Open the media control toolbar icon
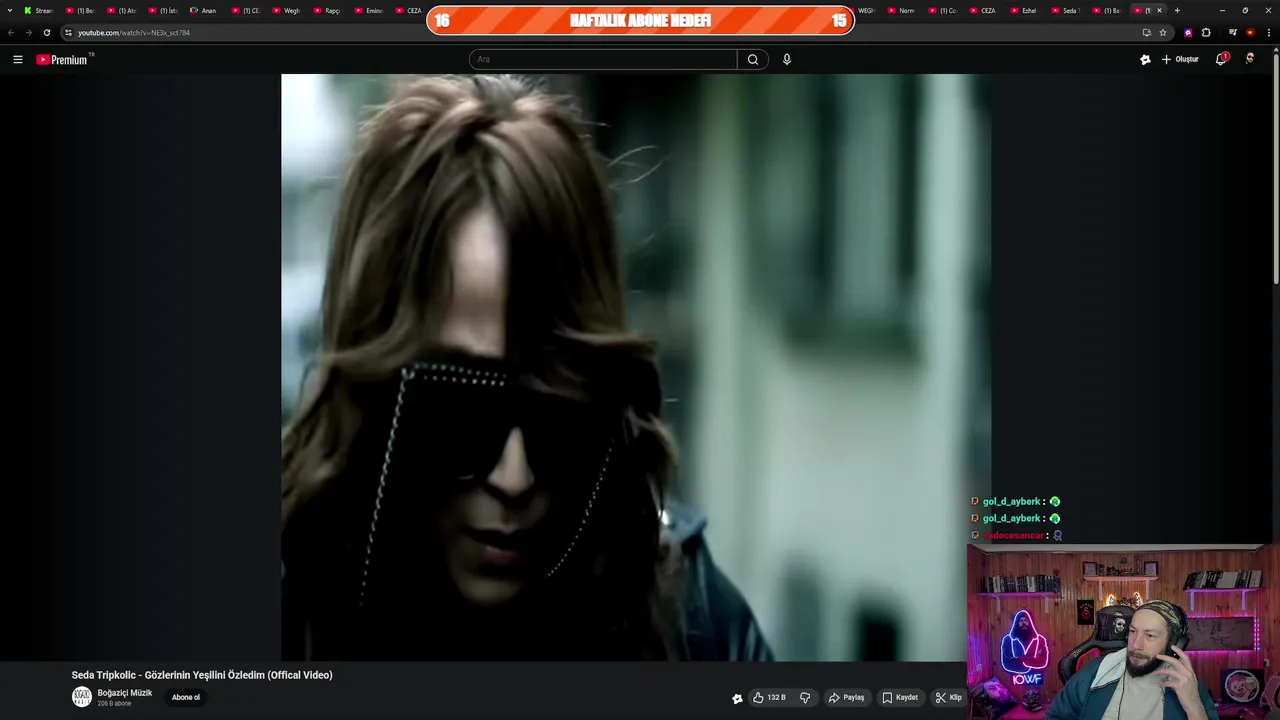The height and width of the screenshot is (720, 1280). pos(1233,32)
